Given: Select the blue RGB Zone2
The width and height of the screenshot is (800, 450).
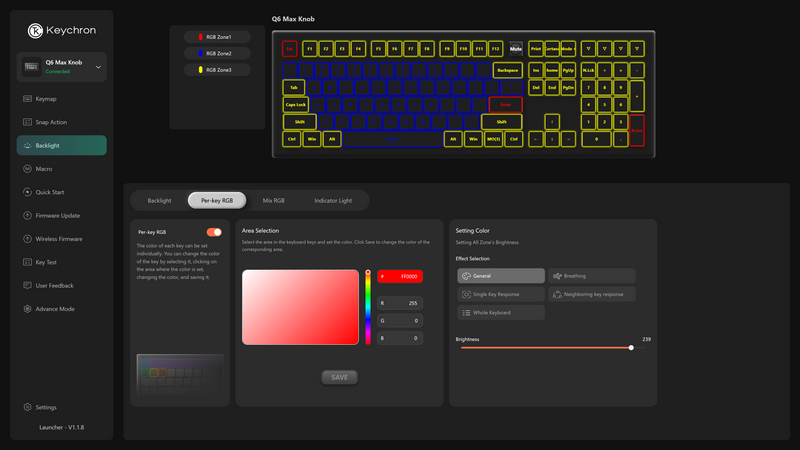Looking at the screenshot, I should [217, 54].
